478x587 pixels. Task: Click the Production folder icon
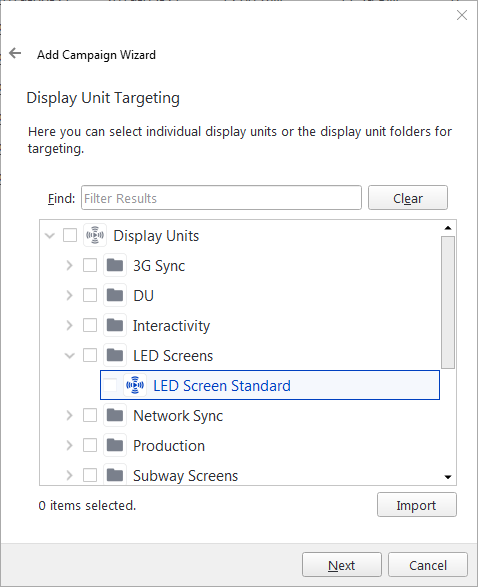point(115,445)
